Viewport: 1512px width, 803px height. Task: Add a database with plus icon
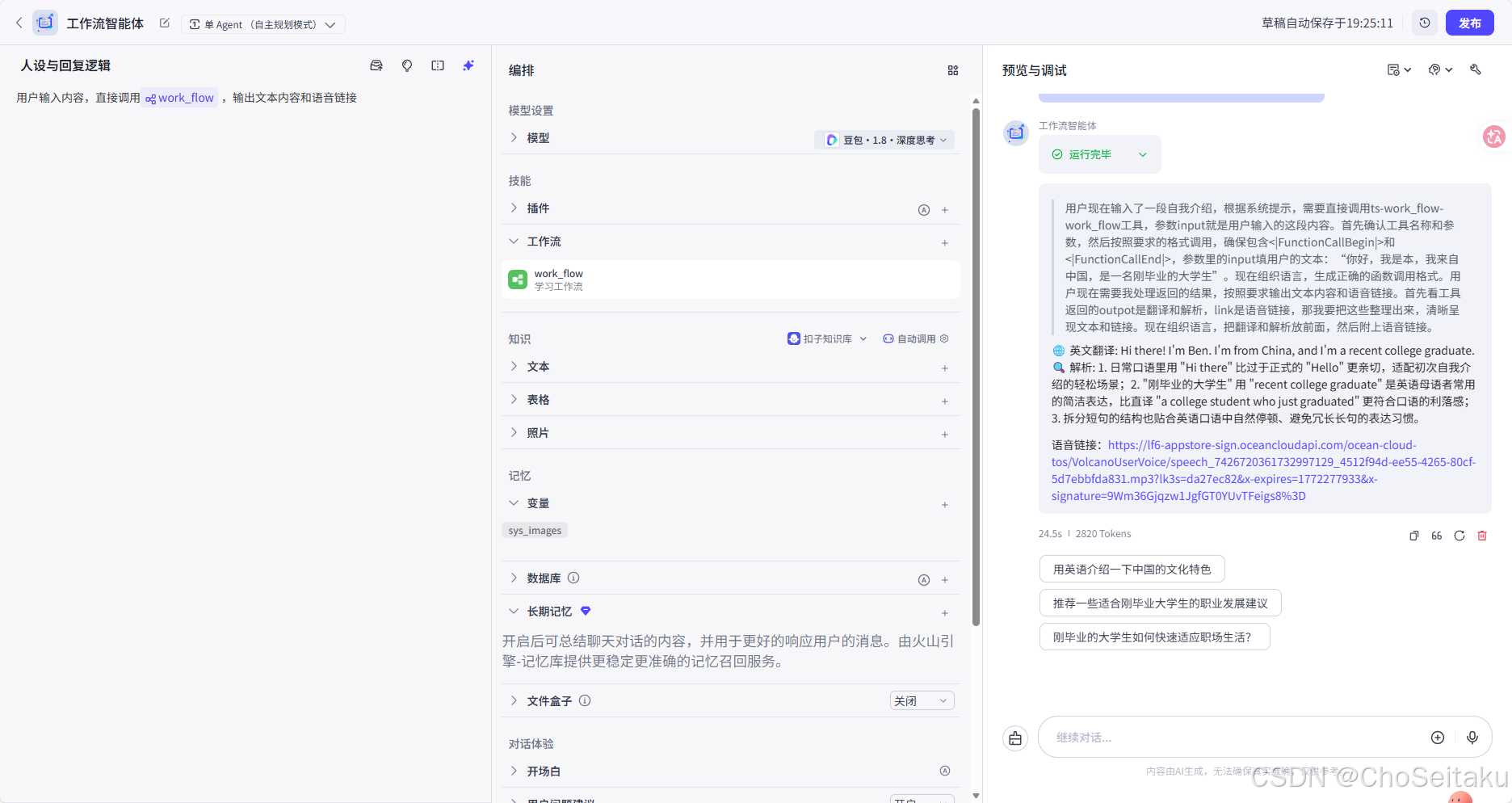click(x=945, y=580)
